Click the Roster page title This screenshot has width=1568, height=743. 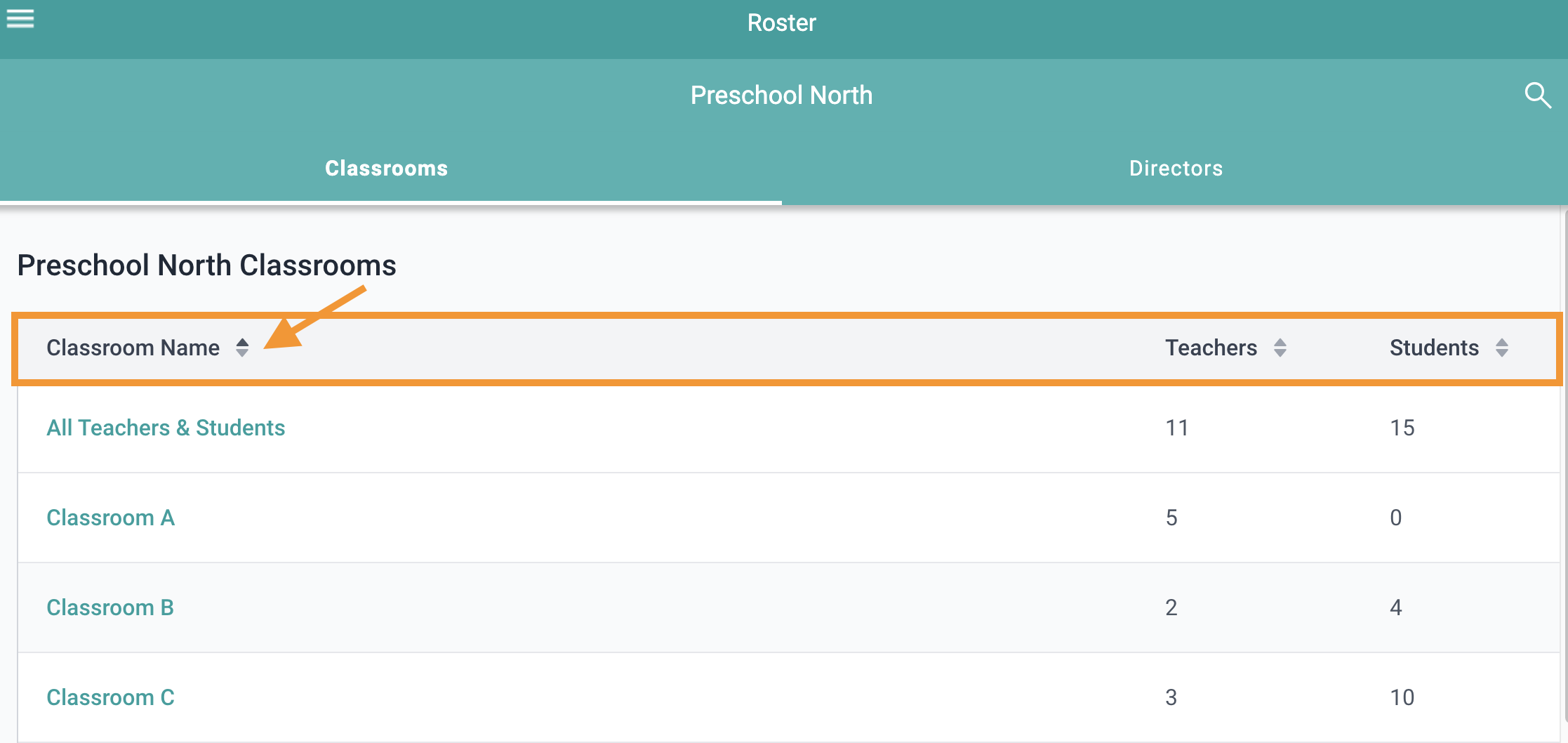(782, 23)
